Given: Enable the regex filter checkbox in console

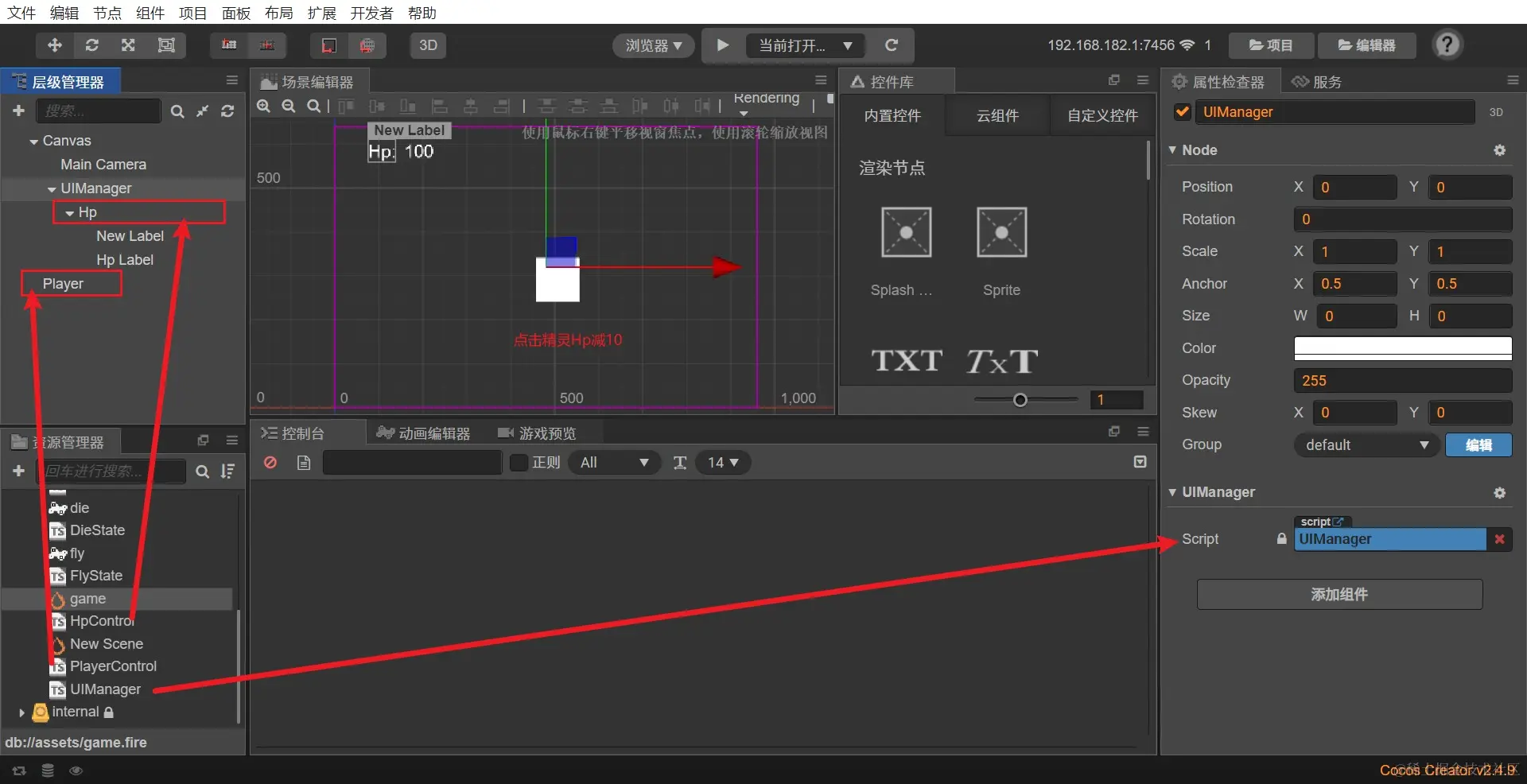Looking at the screenshot, I should pos(519,463).
